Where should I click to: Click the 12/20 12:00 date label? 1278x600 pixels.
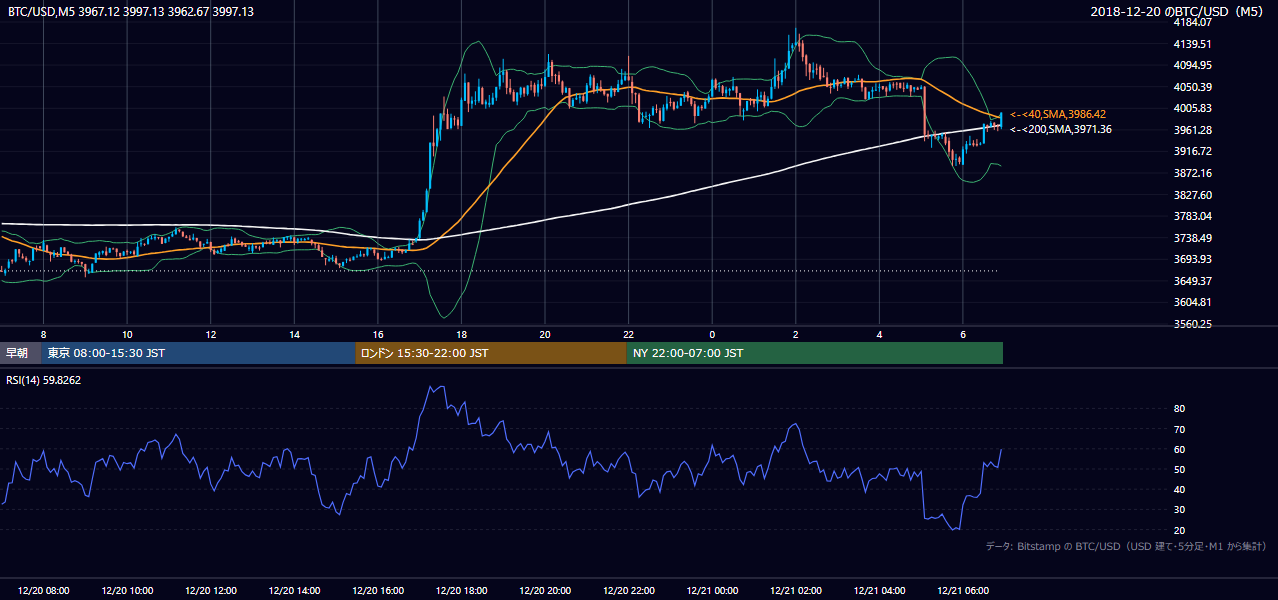coord(211,591)
